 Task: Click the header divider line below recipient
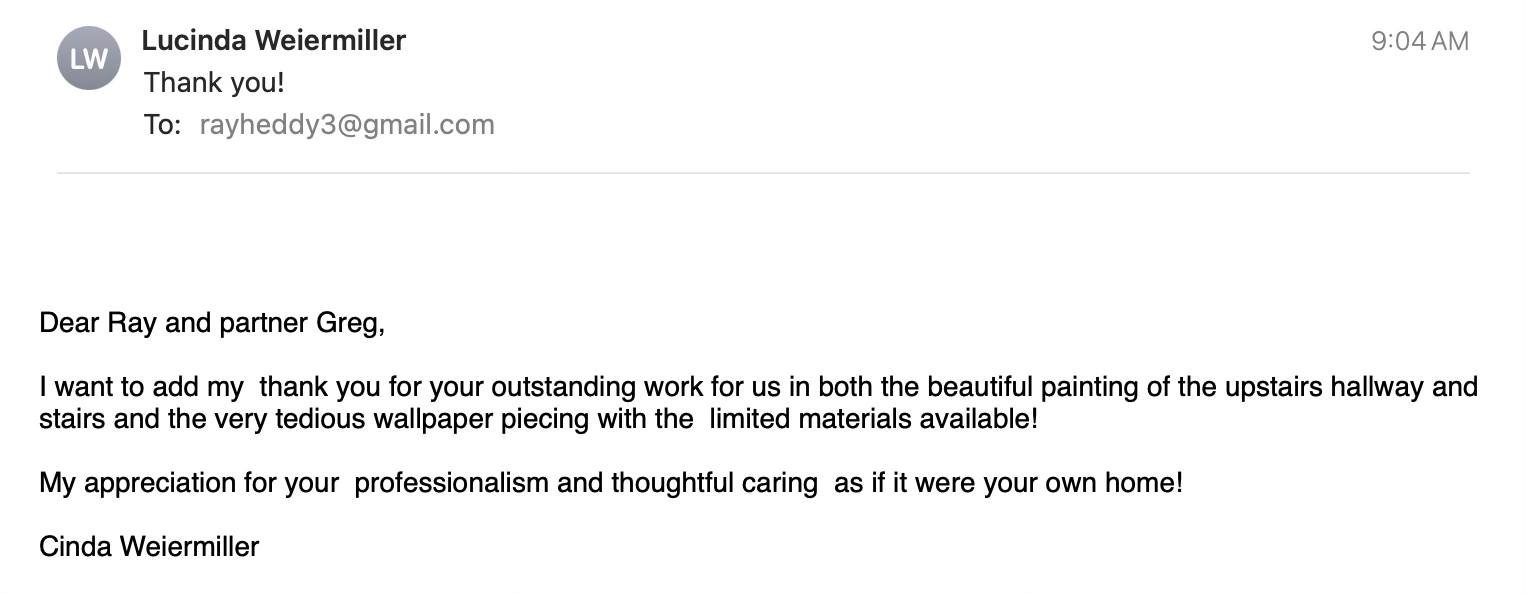click(763, 173)
